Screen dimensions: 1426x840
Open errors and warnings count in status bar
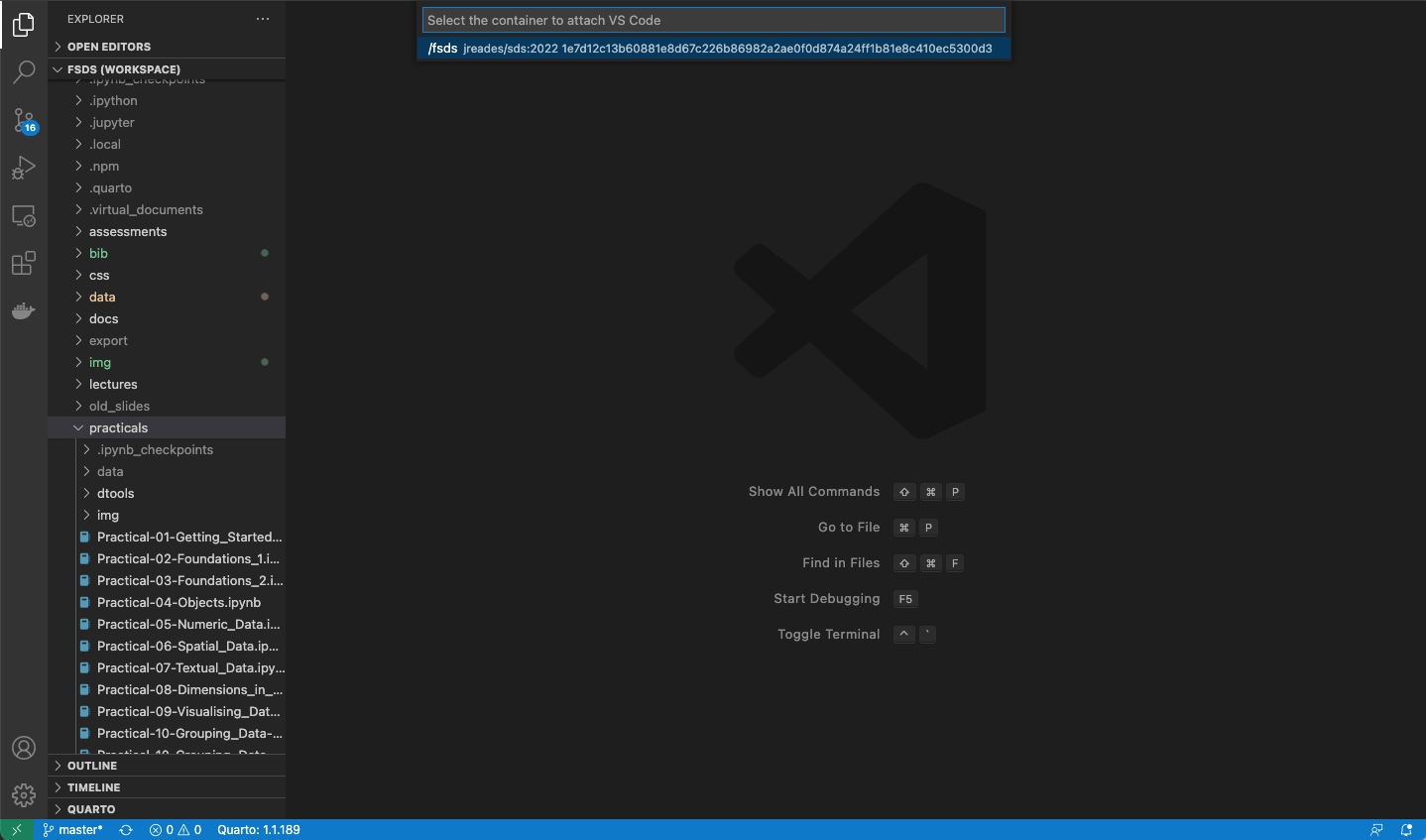[x=176, y=830]
